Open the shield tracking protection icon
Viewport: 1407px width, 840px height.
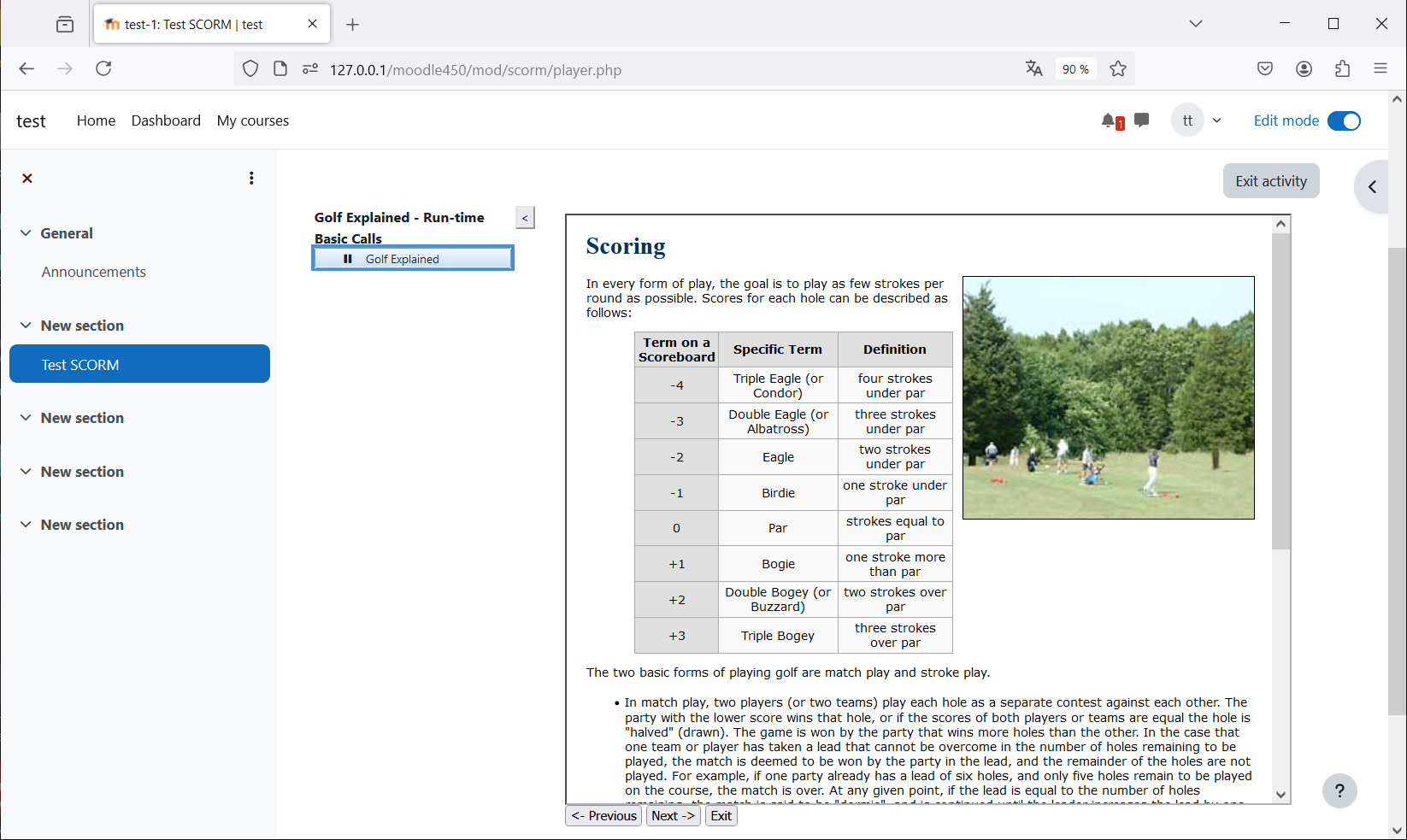(x=250, y=69)
